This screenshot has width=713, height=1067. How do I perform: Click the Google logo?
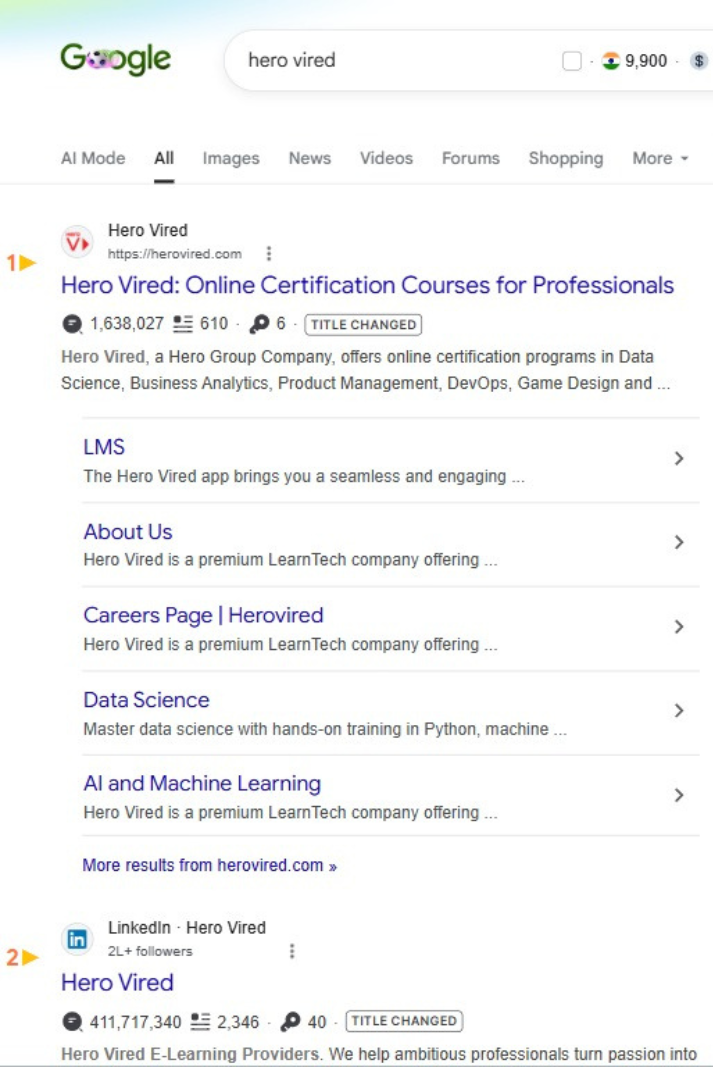click(116, 59)
